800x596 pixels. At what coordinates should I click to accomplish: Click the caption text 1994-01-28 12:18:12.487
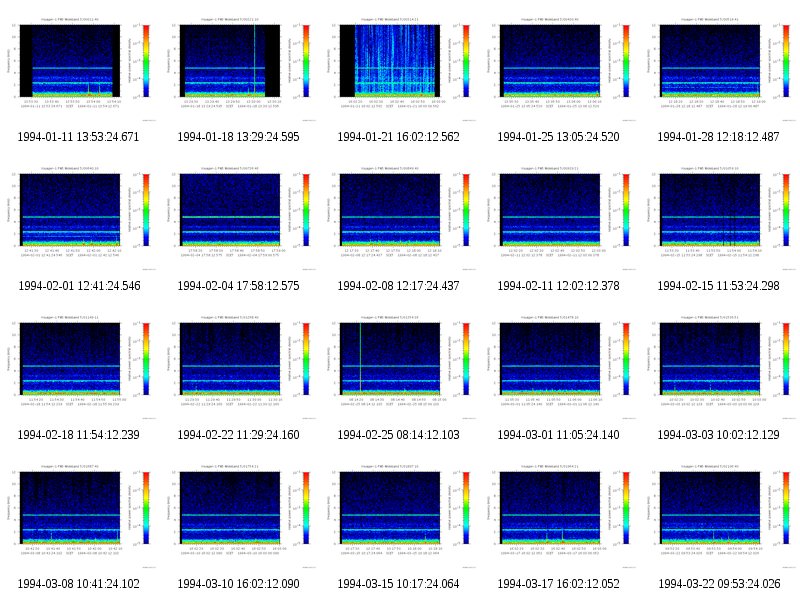(x=718, y=137)
